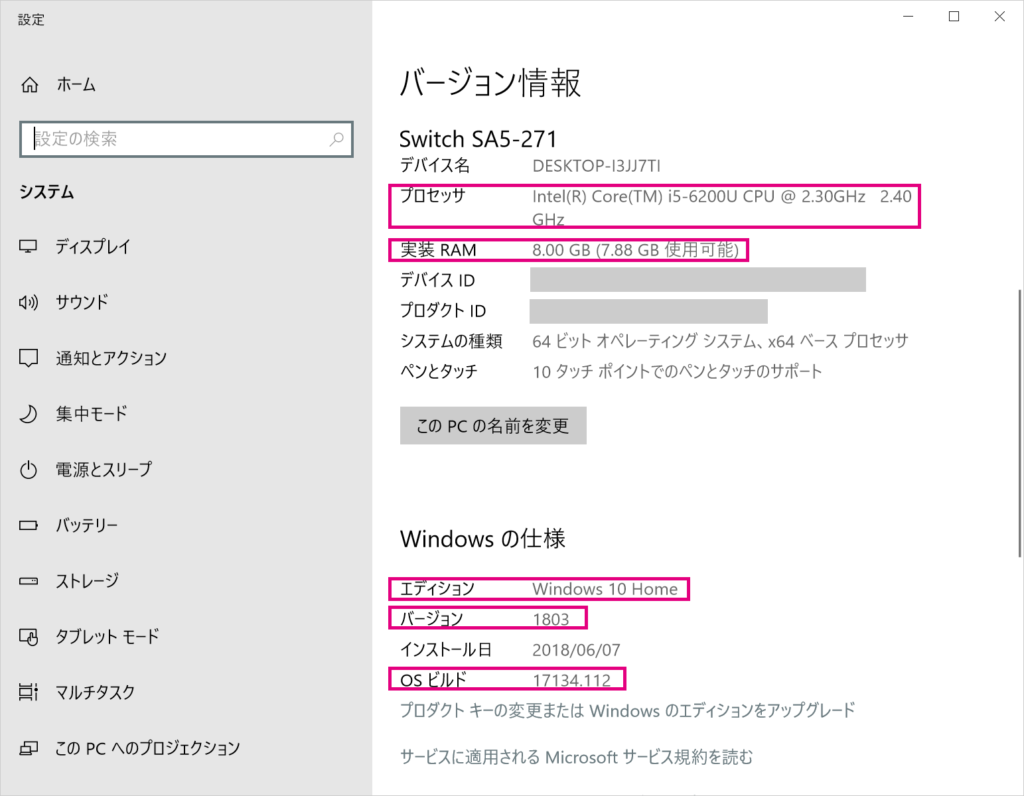
Task: Click the search magnifier icon
Action: (340, 139)
